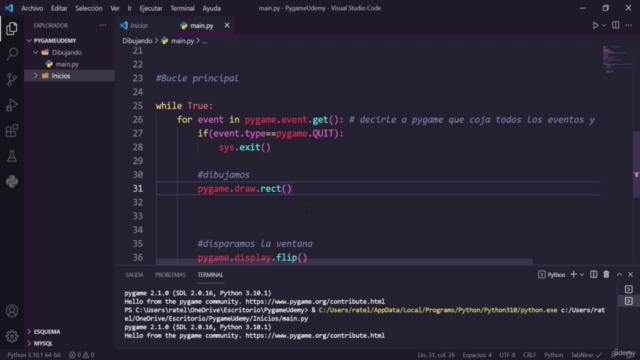The image size is (640, 360).
Task: Split the terminal
Action: [x=593, y=274]
